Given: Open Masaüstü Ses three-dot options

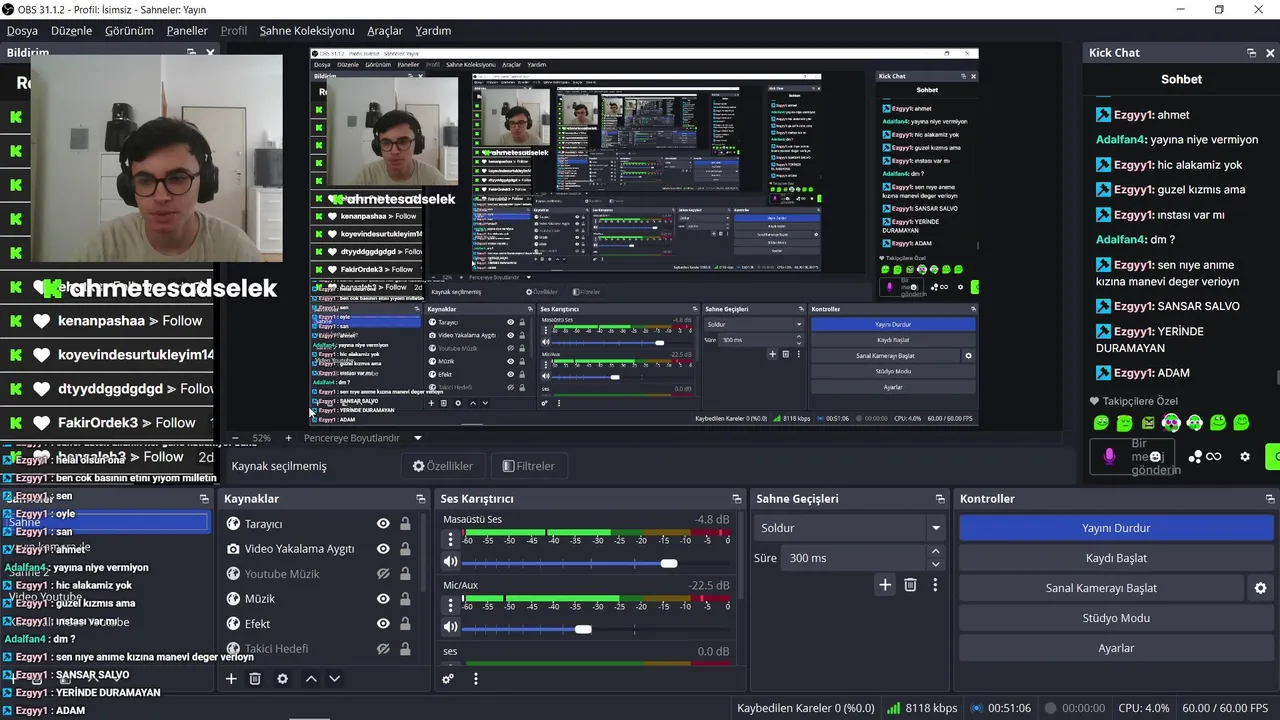Looking at the screenshot, I should point(451,540).
